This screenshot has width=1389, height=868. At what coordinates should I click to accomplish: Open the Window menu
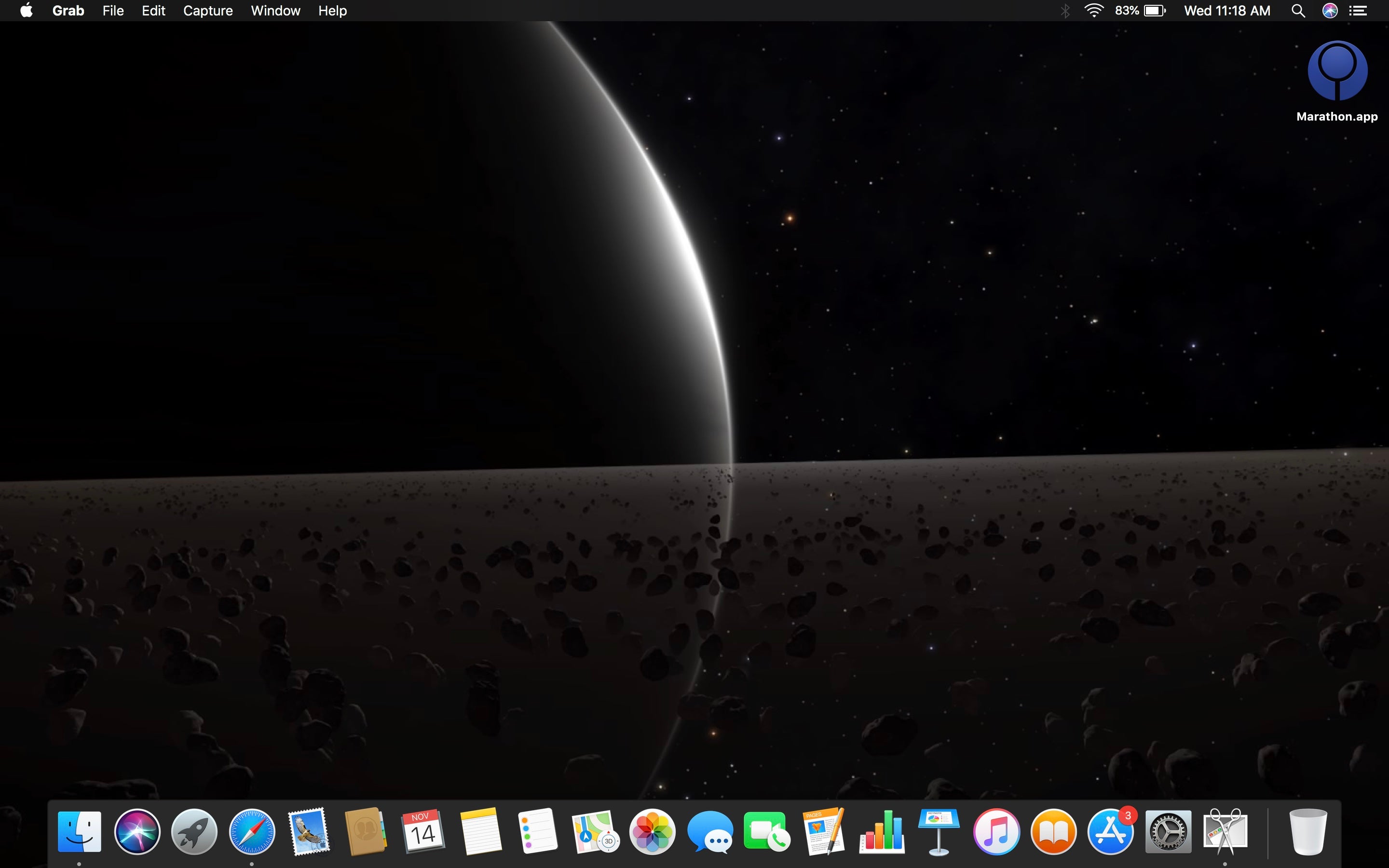[x=275, y=10]
